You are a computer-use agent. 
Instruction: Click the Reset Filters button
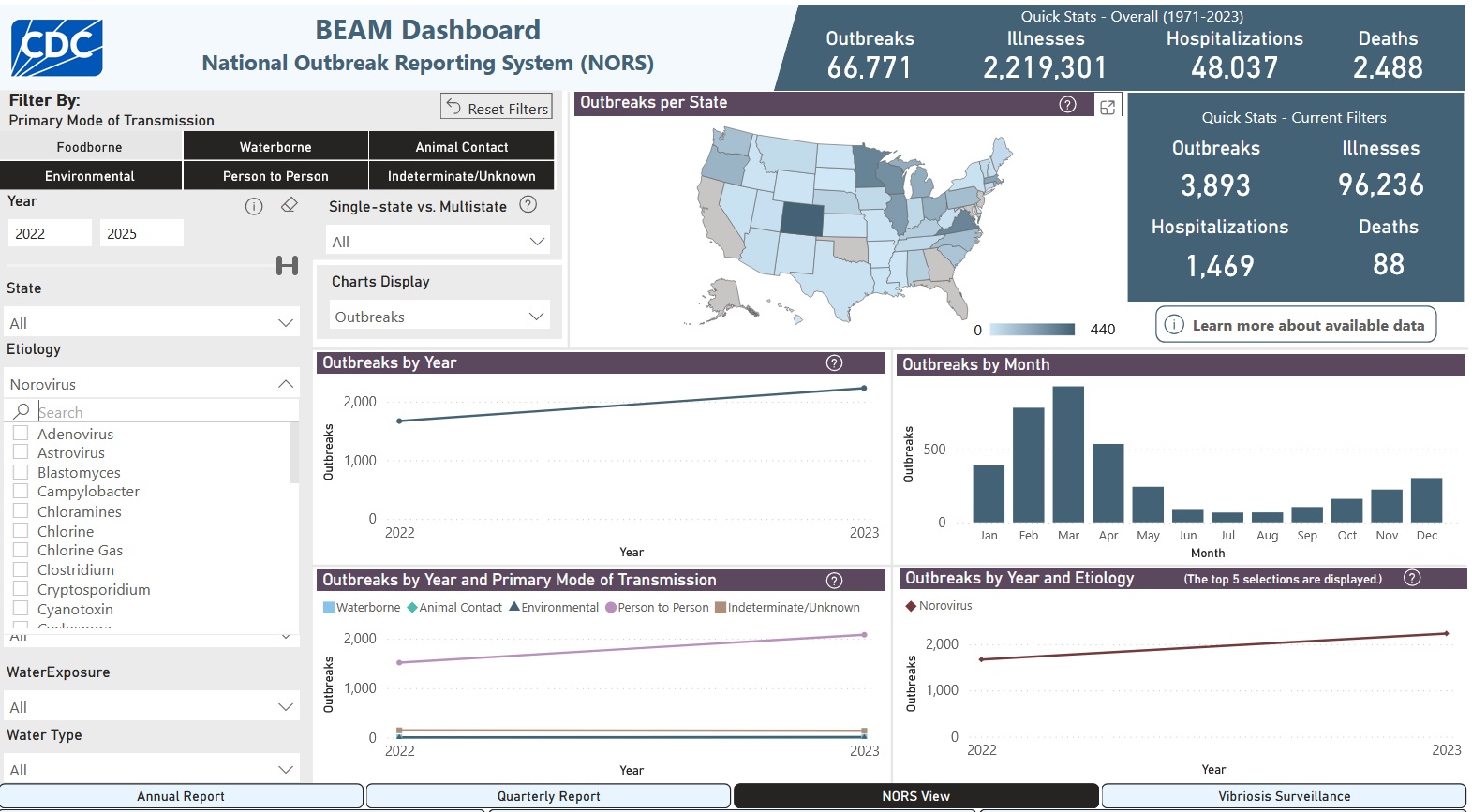tap(497, 107)
